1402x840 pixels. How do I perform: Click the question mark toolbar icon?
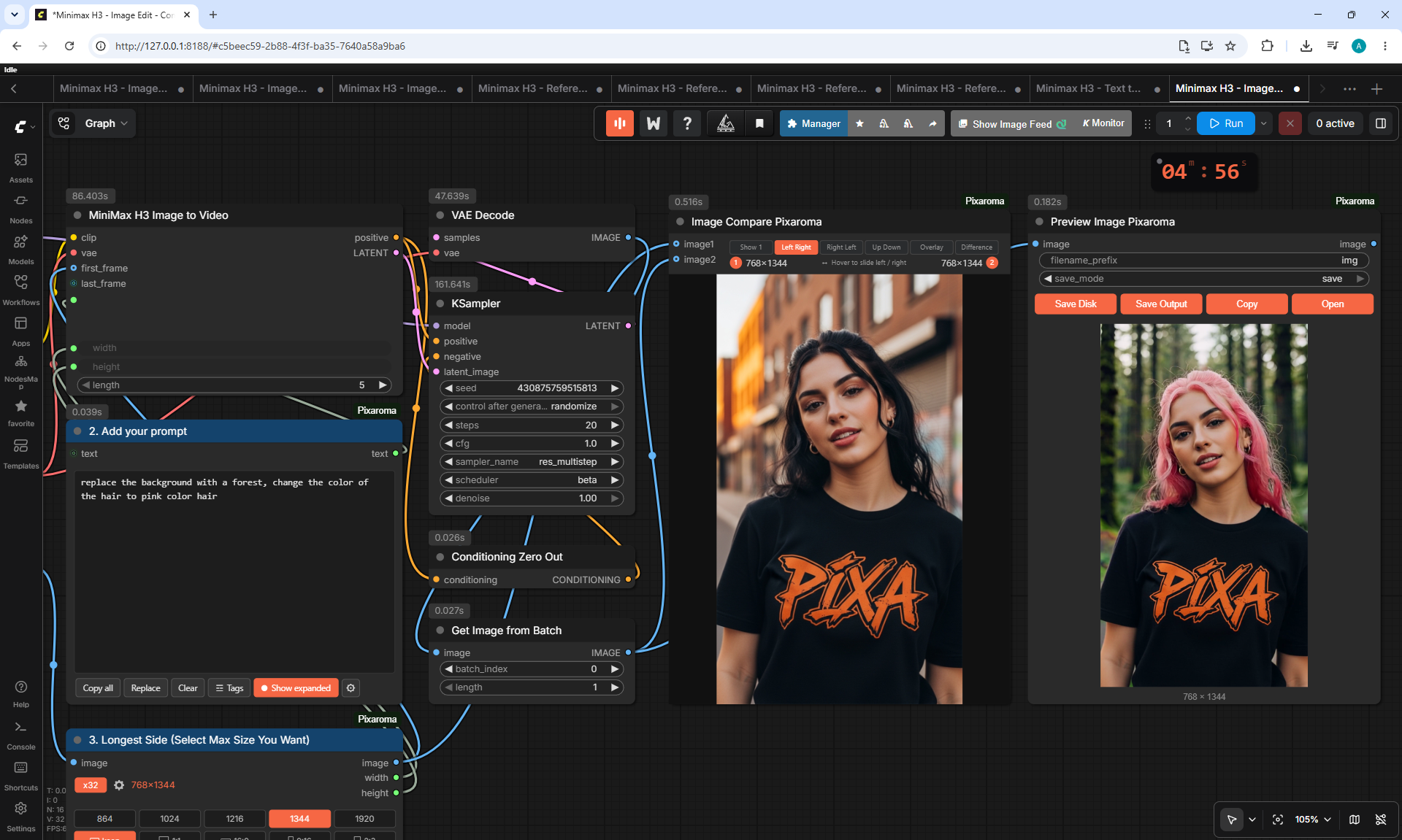point(687,123)
